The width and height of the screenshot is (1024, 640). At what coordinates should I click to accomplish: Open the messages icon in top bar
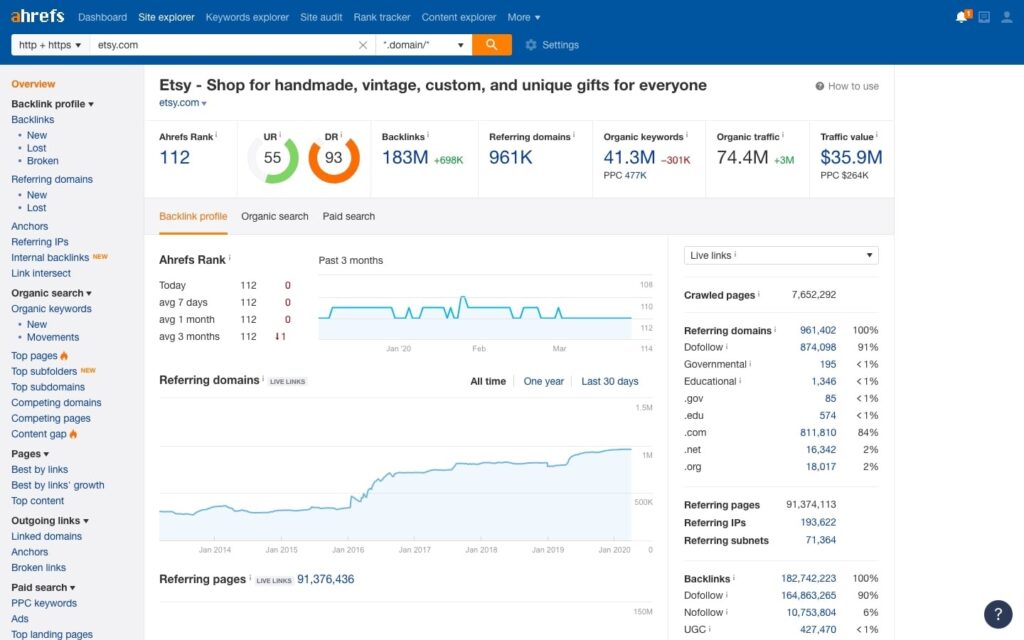(984, 17)
